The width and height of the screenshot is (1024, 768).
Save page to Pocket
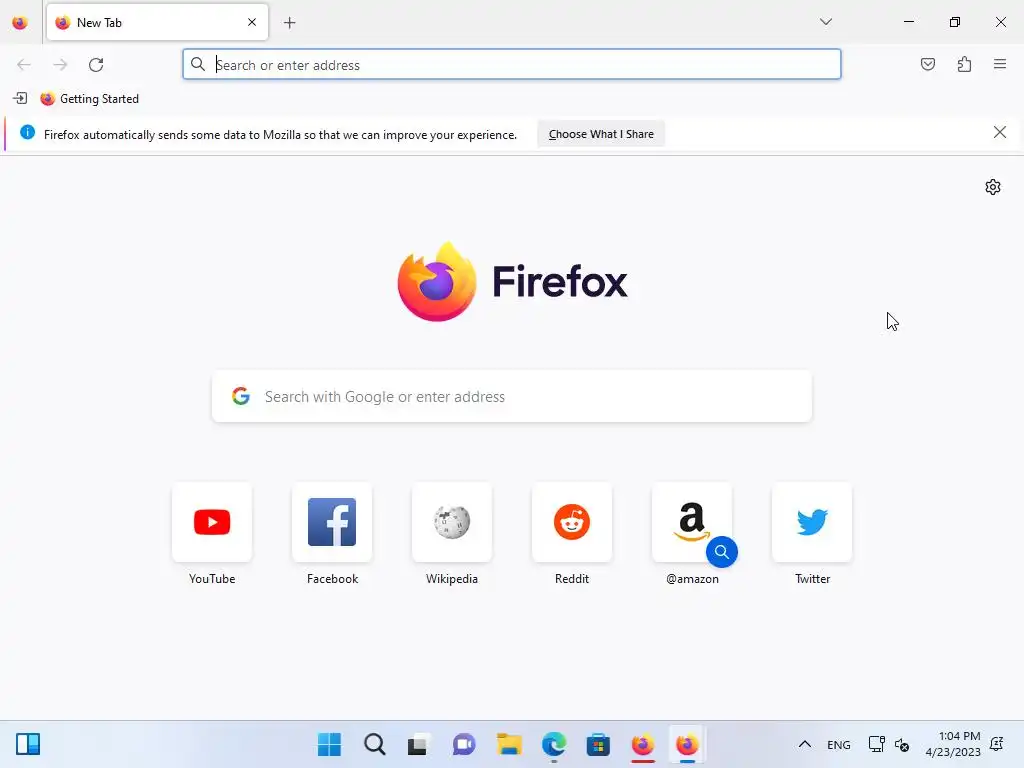(x=927, y=64)
